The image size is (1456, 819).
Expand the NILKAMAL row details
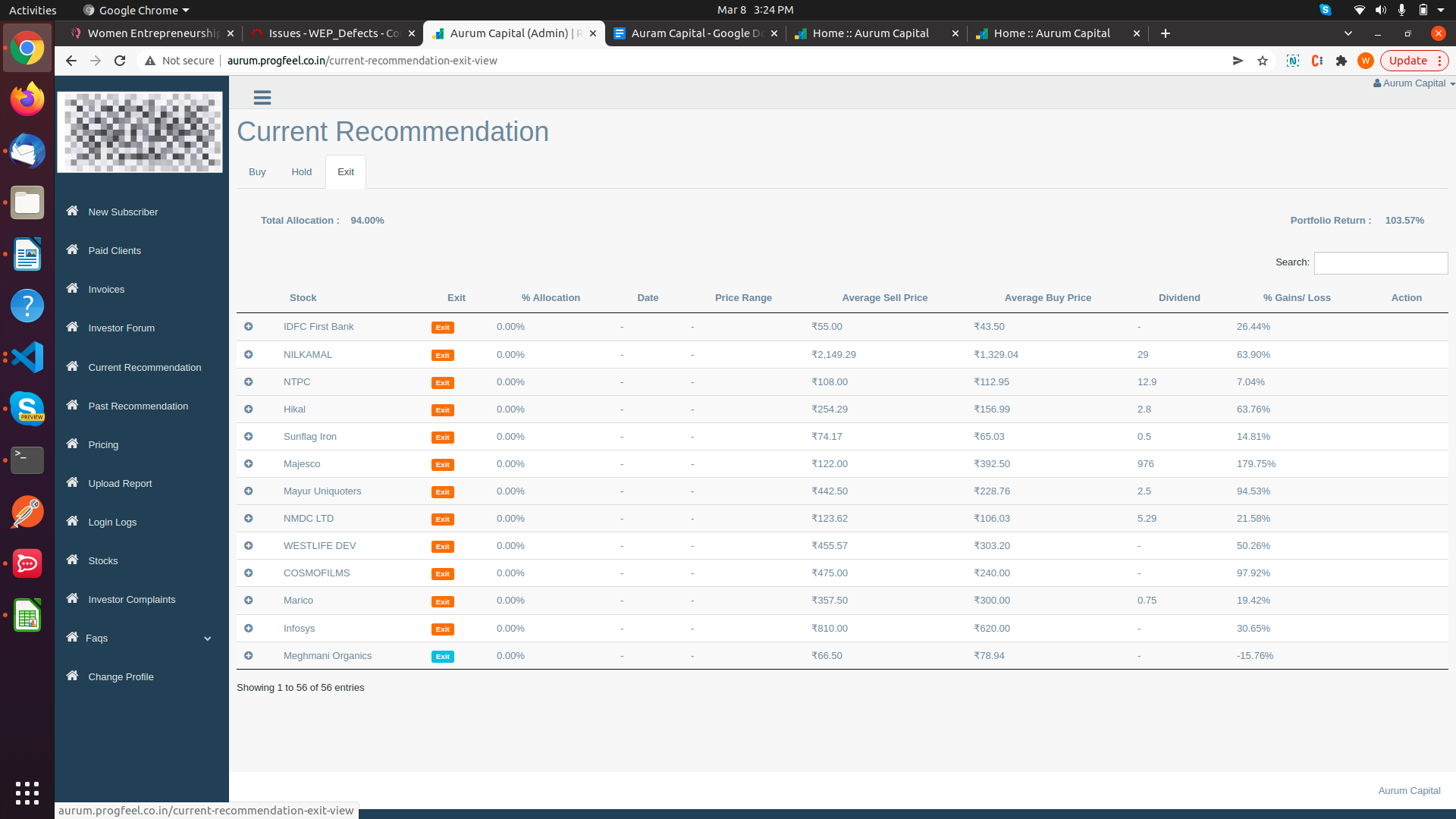point(249,354)
